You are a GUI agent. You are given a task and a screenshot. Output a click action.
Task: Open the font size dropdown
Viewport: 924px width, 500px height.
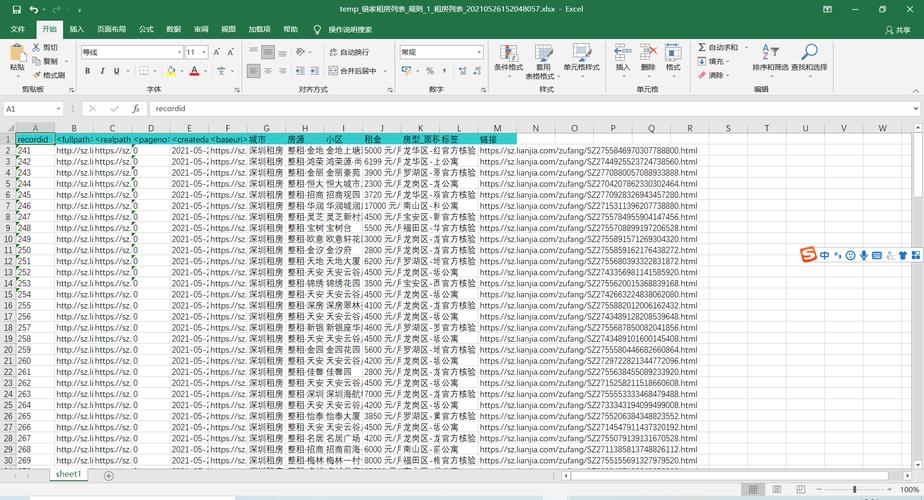coord(204,52)
